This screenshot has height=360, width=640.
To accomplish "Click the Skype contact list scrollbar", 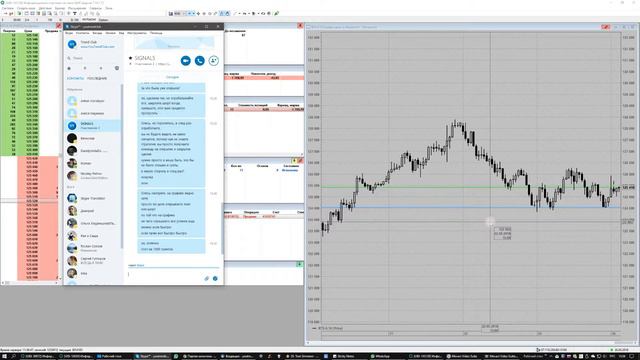I will point(122,167).
